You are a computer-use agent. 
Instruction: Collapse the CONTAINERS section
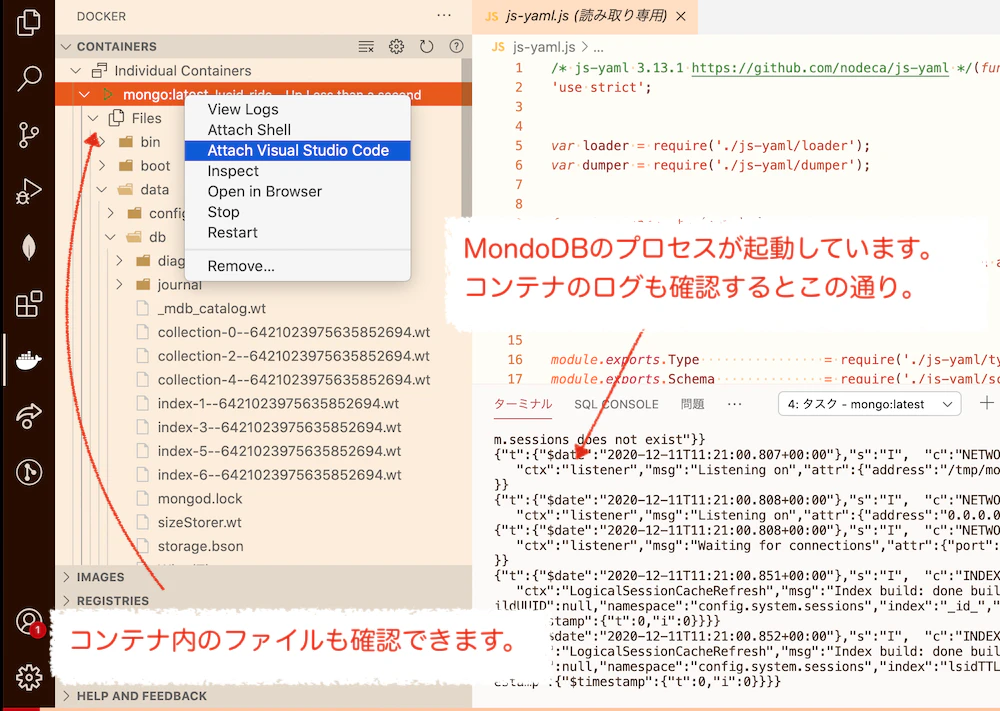click(x=66, y=47)
